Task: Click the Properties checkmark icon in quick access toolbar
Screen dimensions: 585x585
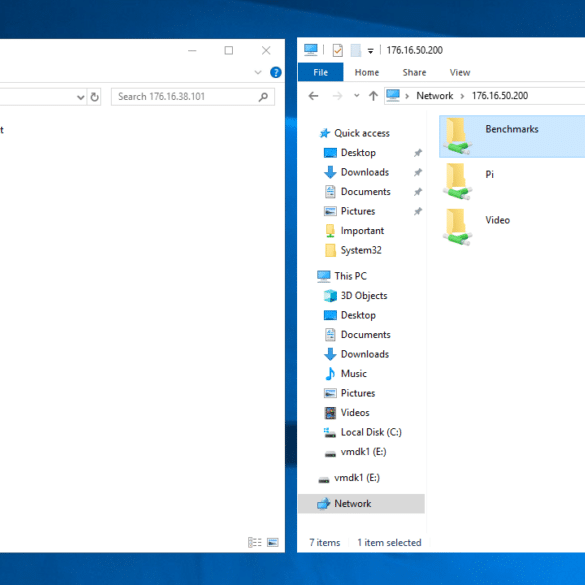Action: coord(337,50)
